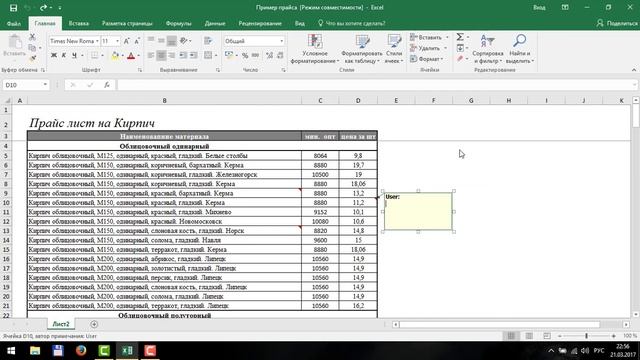Increase font size with larger A icon
Viewport: 640px width, 360px height.
pyautogui.click(x=127, y=41)
